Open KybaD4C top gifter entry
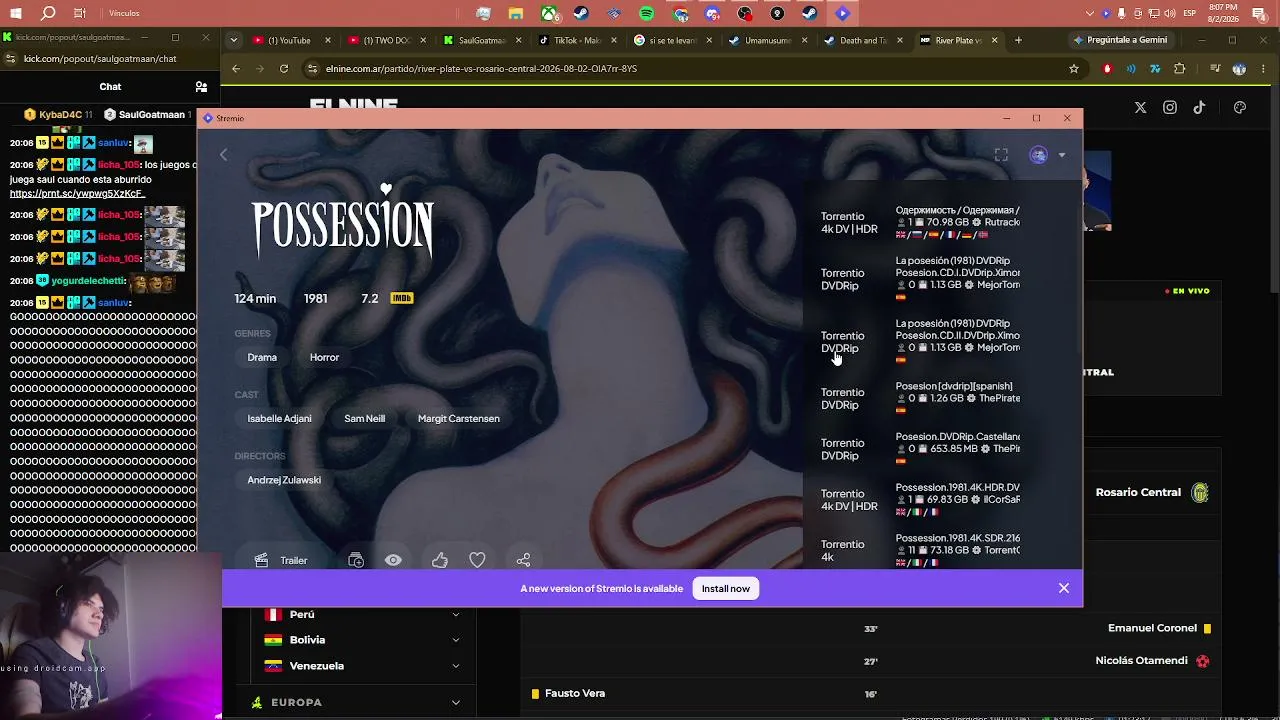 [x=58, y=114]
